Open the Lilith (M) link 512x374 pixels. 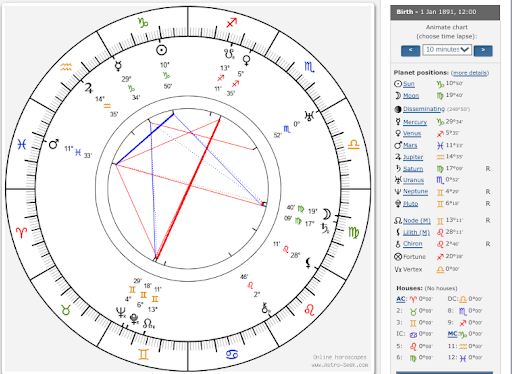click(416, 232)
